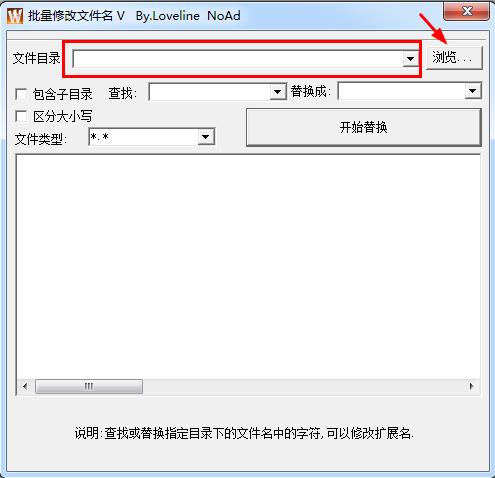This screenshot has height=478, width=495.
Task: Enable the 包含子目录 checkbox
Action: [21, 94]
